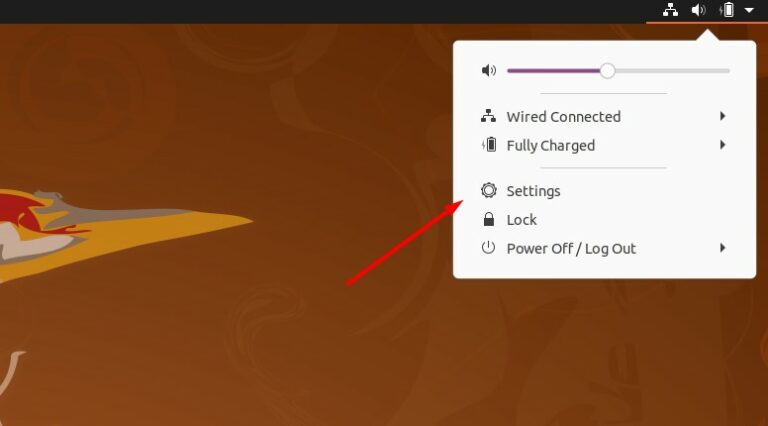
Task: Click the battery icon in top bar
Action: pos(727,10)
